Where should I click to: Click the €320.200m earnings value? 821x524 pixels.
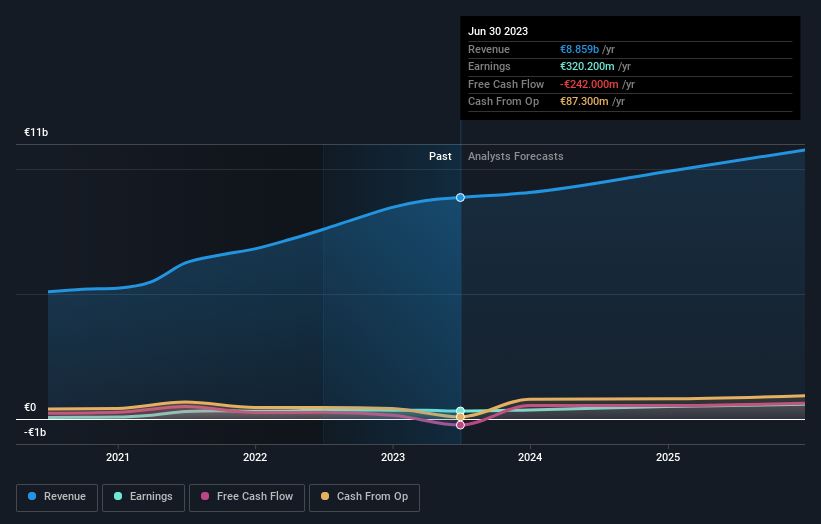[x=587, y=66]
